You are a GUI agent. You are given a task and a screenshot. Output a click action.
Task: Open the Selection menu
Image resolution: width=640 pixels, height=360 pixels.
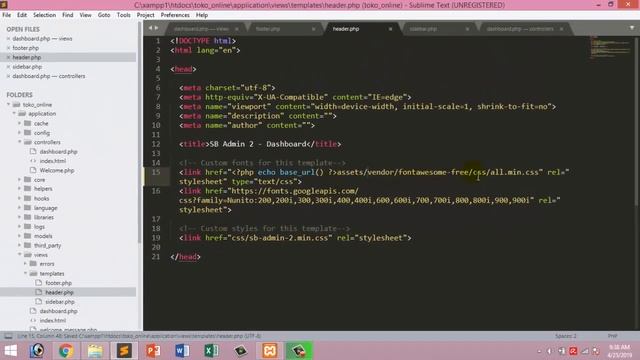tap(44, 15)
